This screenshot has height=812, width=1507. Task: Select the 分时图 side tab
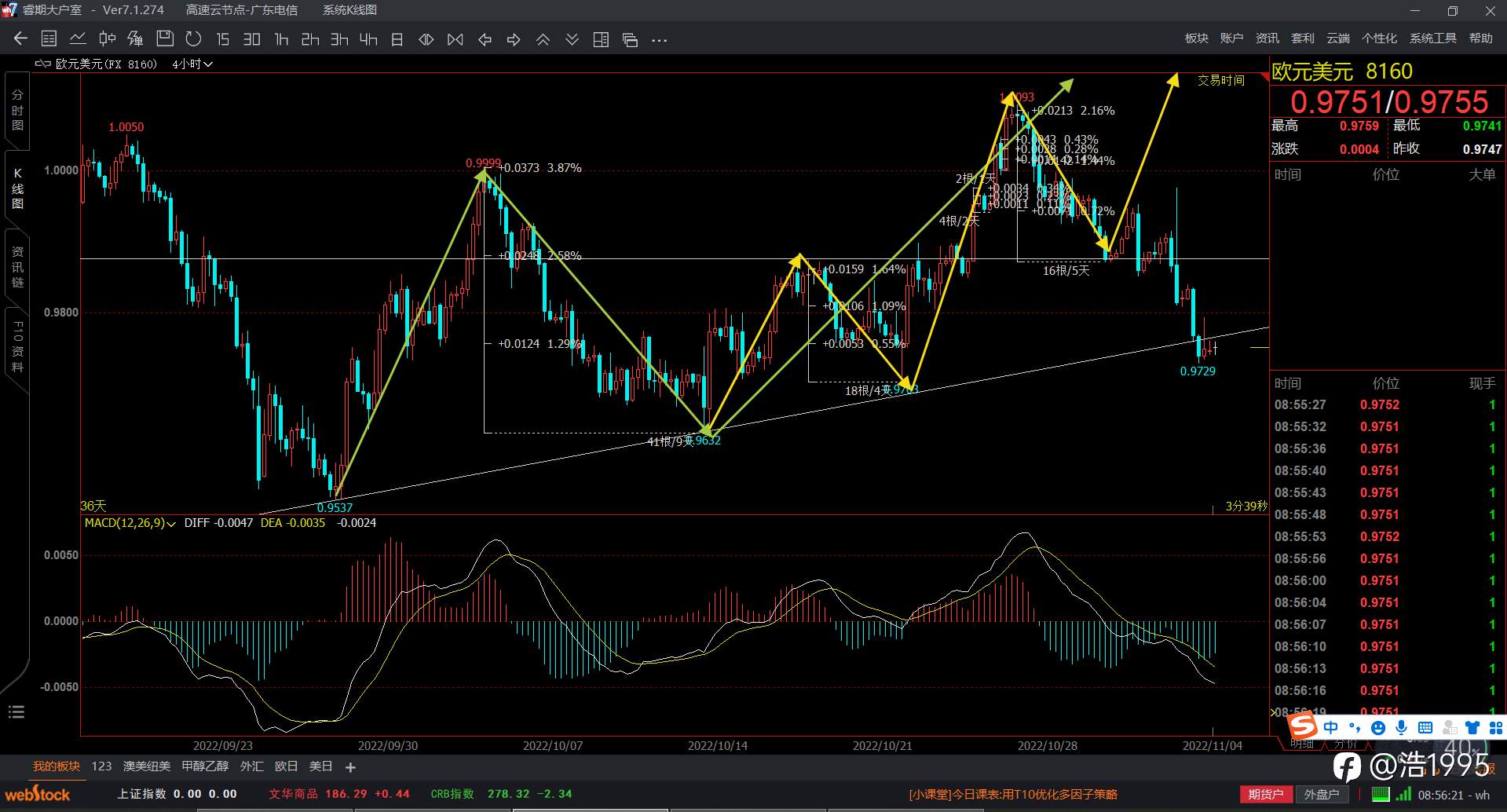tap(17, 110)
